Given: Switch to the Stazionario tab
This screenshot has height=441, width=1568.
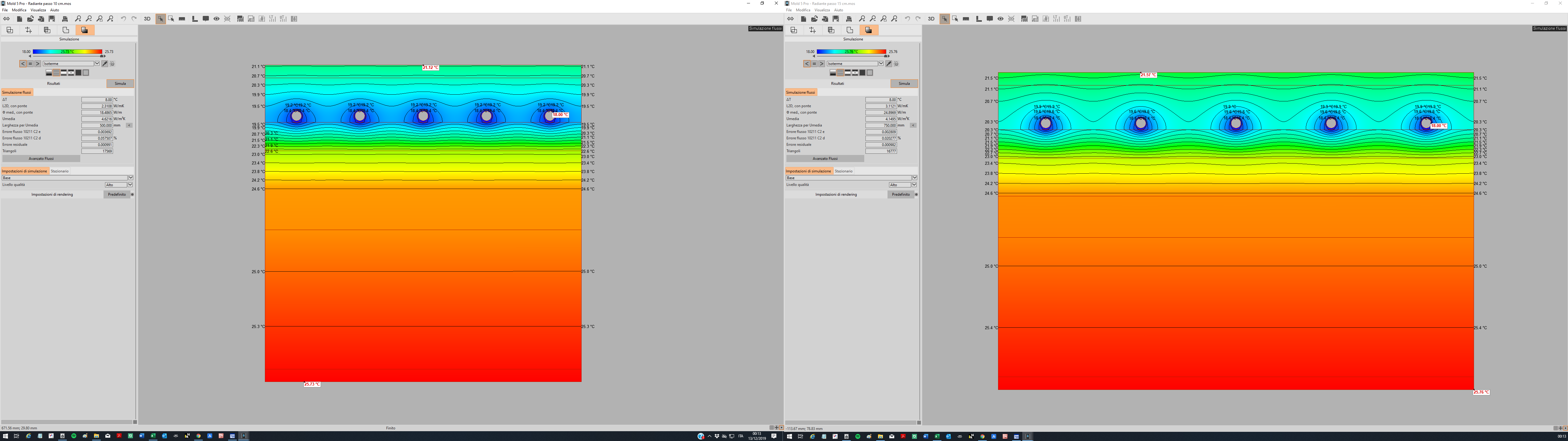Looking at the screenshot, I should point(60,171).
